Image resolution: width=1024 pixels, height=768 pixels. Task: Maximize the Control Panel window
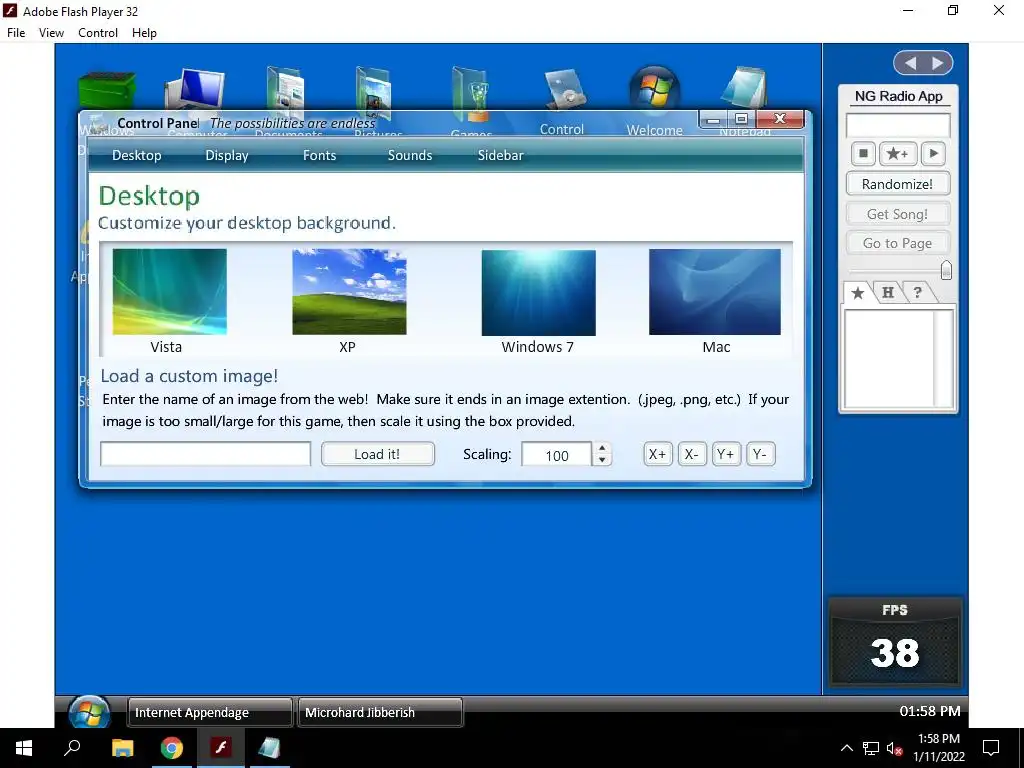pyautogui.click(x=741, y=119)
